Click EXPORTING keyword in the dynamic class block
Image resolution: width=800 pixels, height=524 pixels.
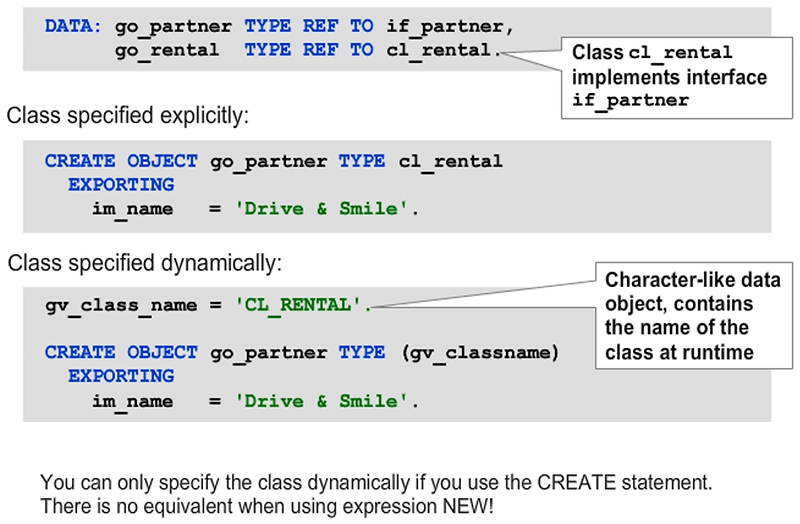click(x=121, y=376)
